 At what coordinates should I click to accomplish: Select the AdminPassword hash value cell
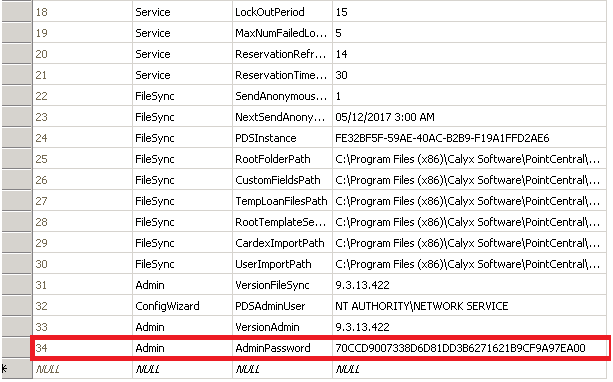click(x=470, y=348)
